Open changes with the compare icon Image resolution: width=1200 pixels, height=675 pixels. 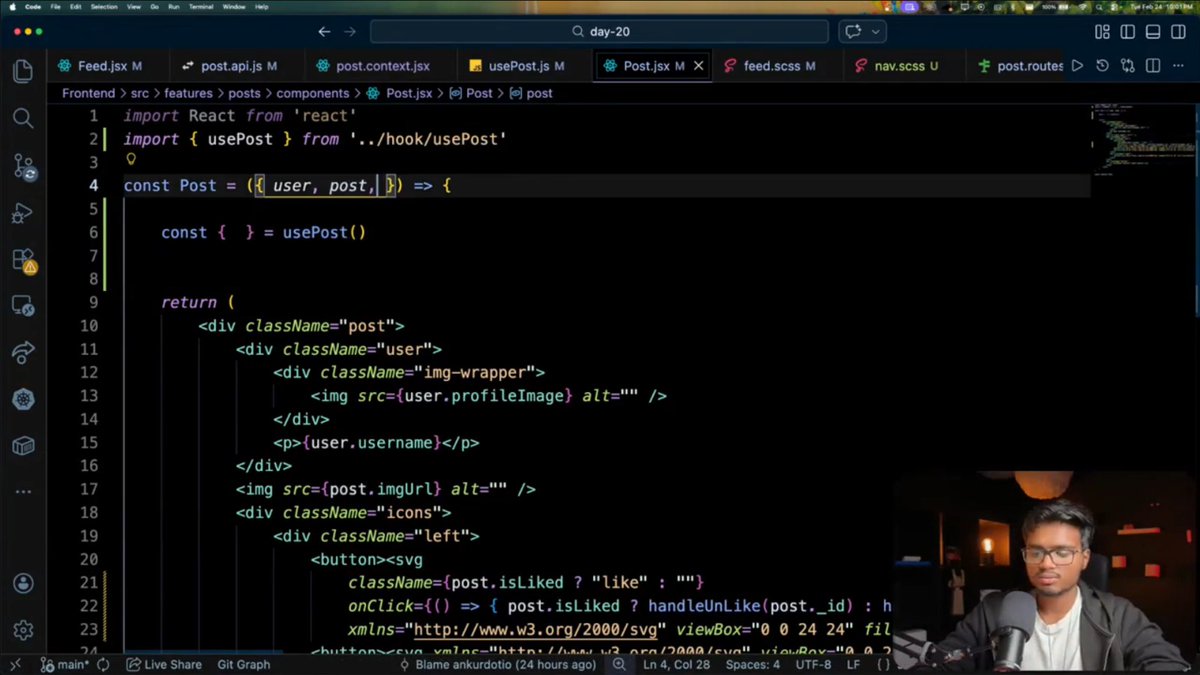(1128, 66)
